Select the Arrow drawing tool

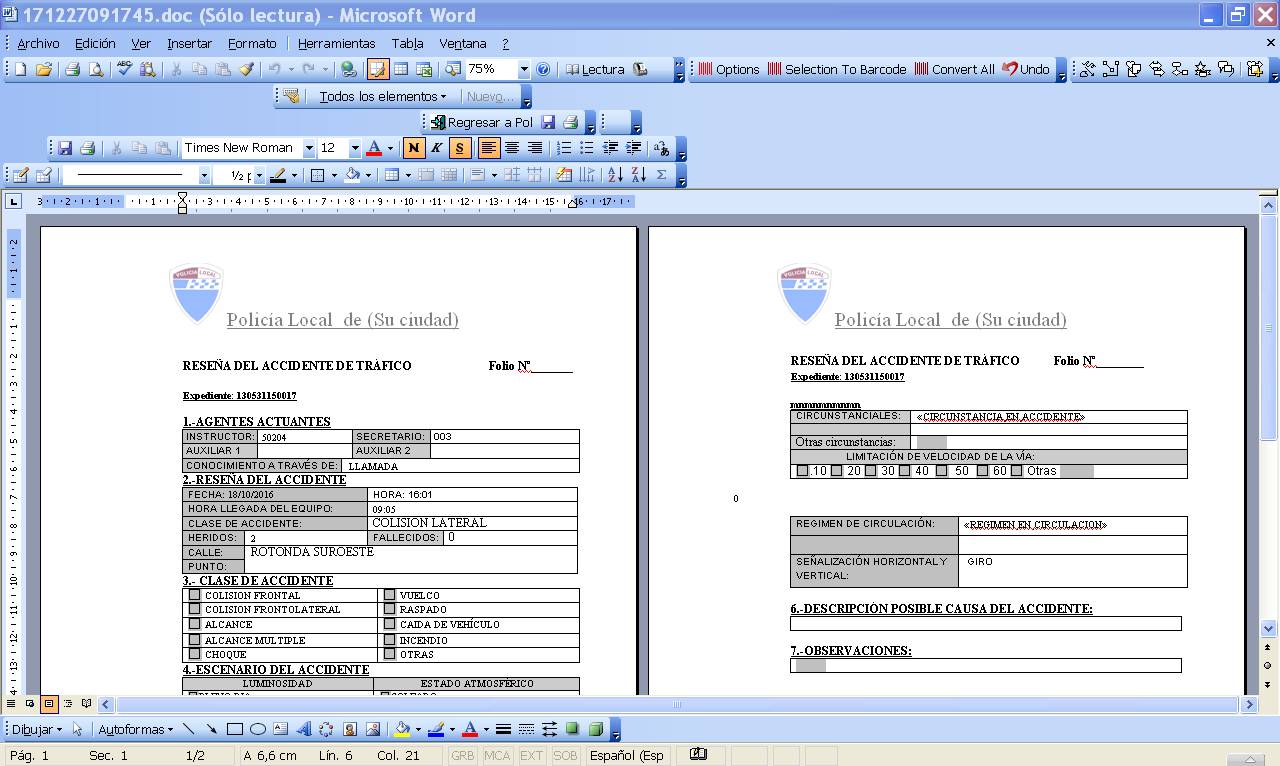(x=212, y=729)
